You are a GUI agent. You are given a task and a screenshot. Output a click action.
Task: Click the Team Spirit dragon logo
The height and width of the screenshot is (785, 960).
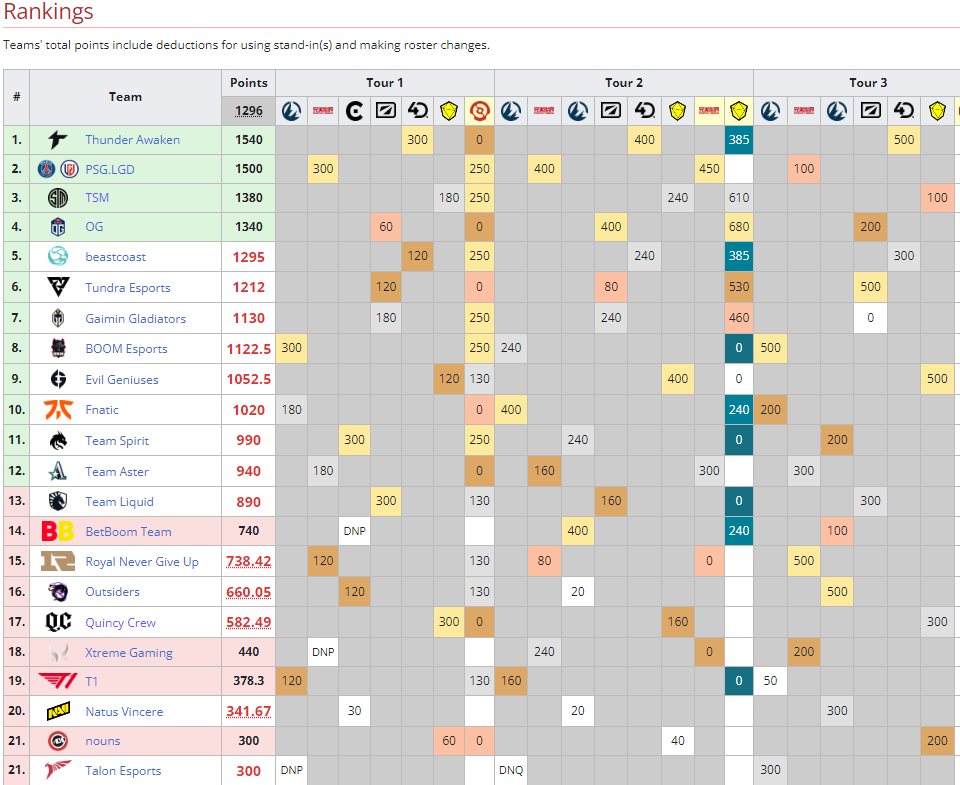[58, 440]
